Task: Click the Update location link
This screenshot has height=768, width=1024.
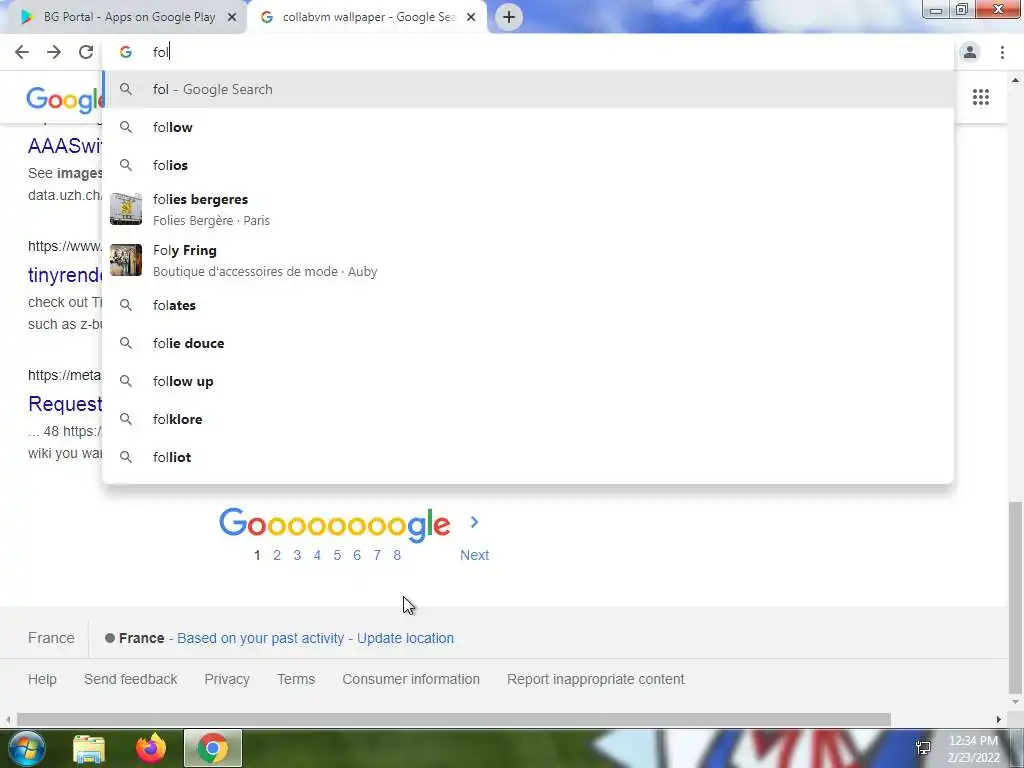Action: coord(405,638)
